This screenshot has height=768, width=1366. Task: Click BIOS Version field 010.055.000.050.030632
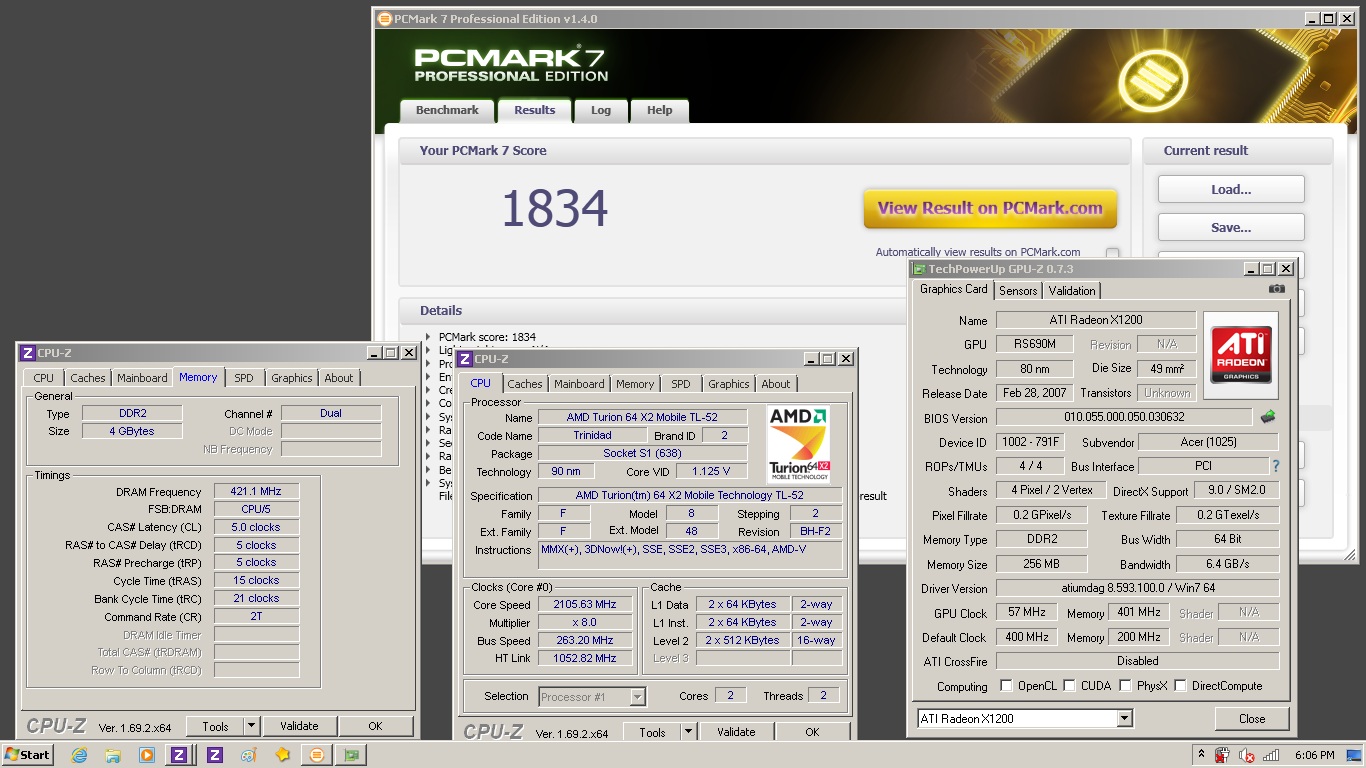pyautogui.click(x=1124, y=418)
